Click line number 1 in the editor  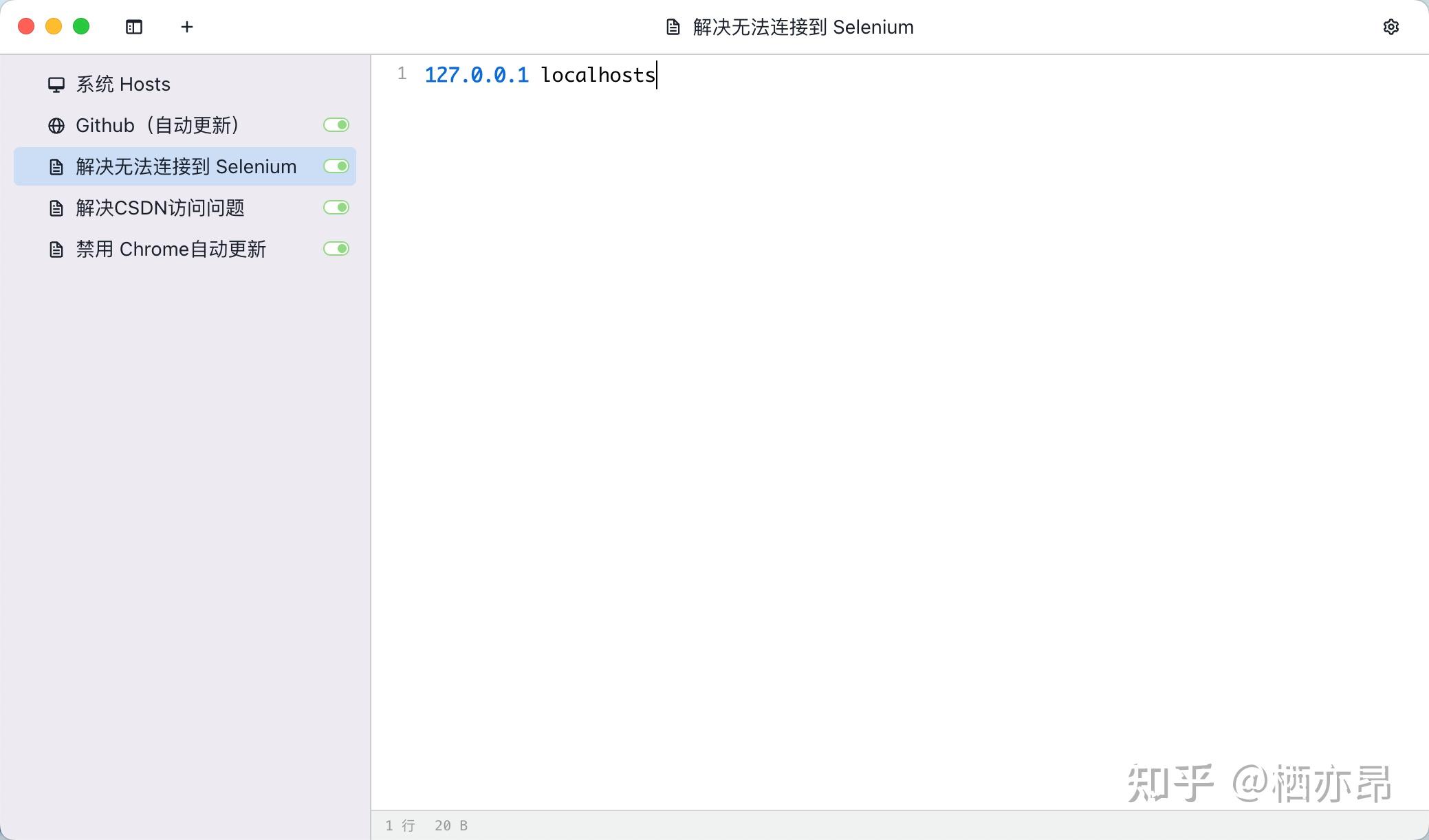point(402,73)
